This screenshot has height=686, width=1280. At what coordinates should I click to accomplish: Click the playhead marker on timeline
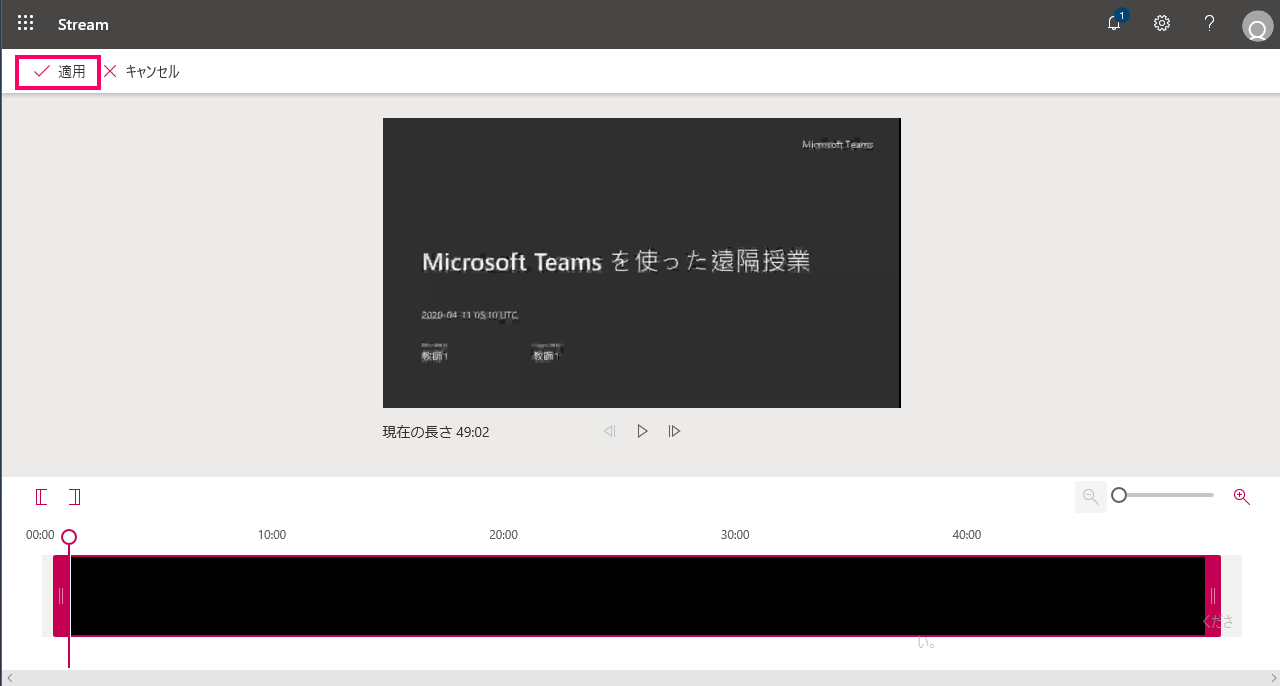(69, 537)
